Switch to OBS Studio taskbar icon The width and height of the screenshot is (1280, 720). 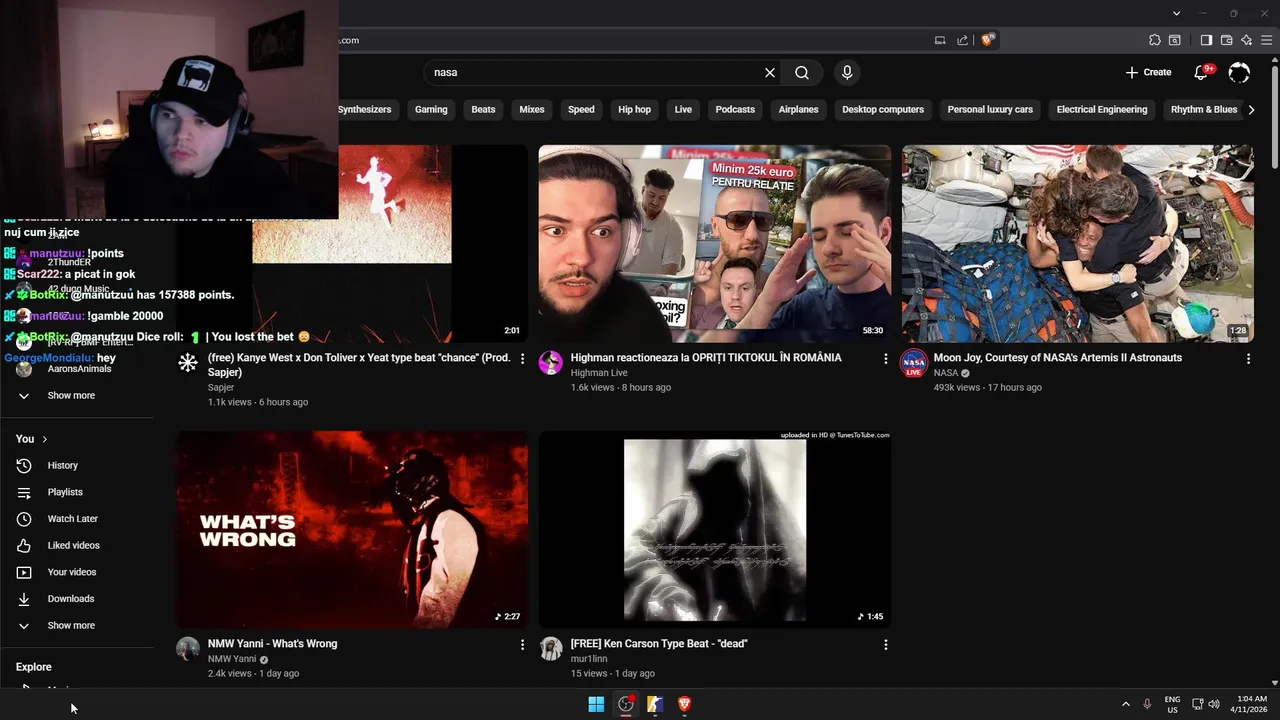(x=626, y=704)
